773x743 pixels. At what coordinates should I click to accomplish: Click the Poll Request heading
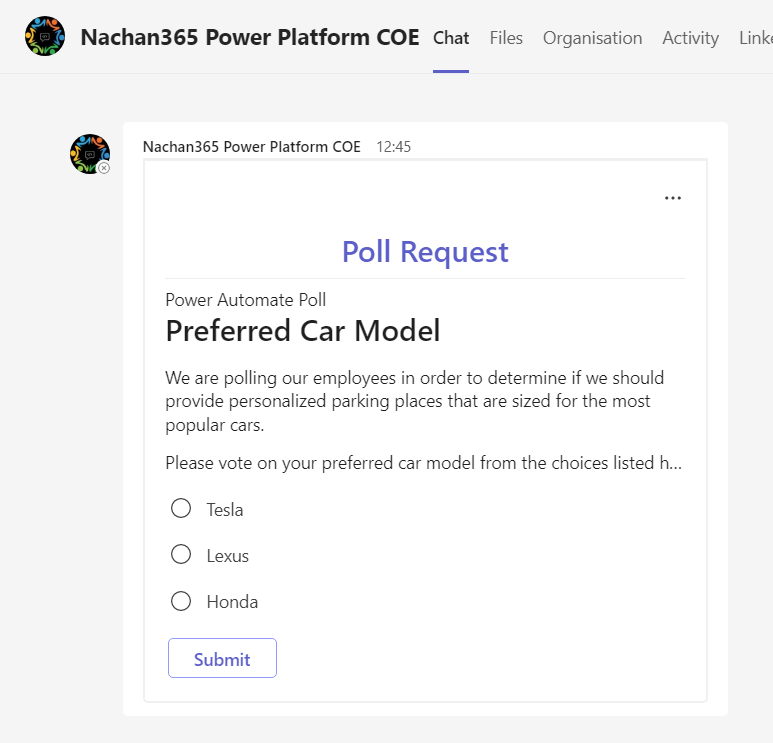tap(425, 252)
